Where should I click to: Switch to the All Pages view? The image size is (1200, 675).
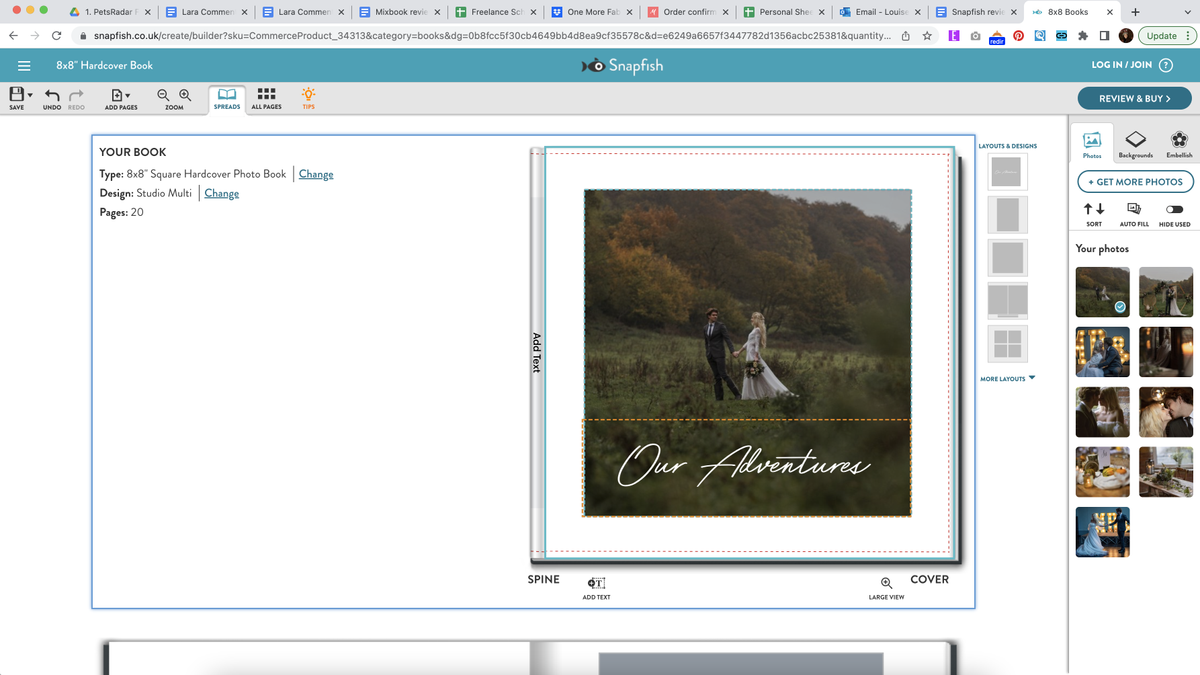tap(266, 98)
